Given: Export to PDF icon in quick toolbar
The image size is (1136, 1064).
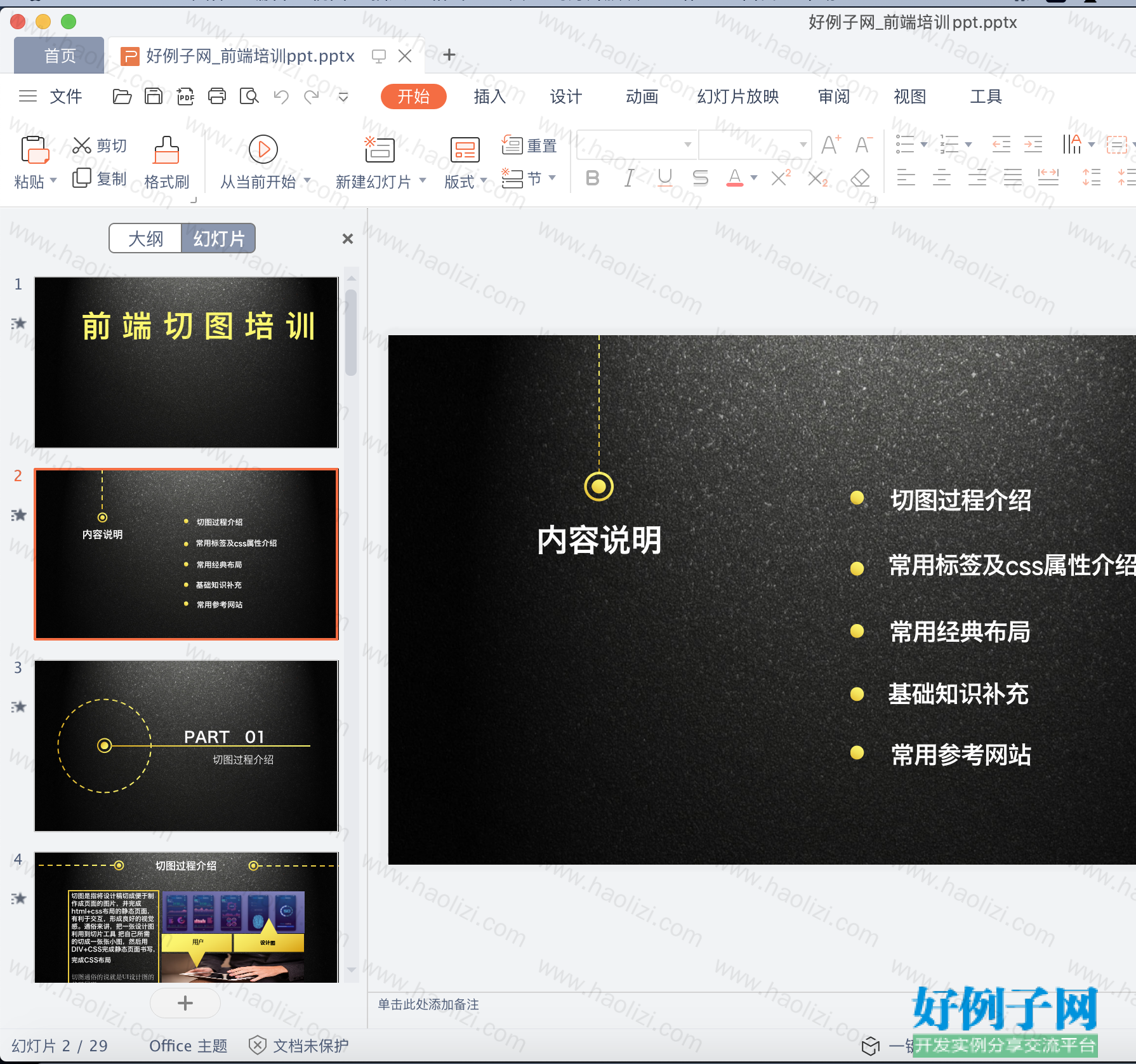Looking at the screenshot, I should coord(185,96).
